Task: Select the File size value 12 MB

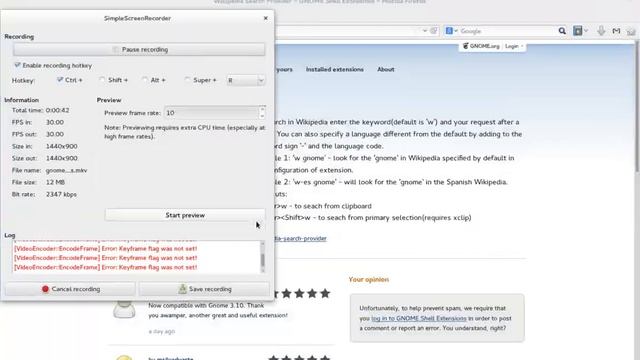Action: (55, 182)
